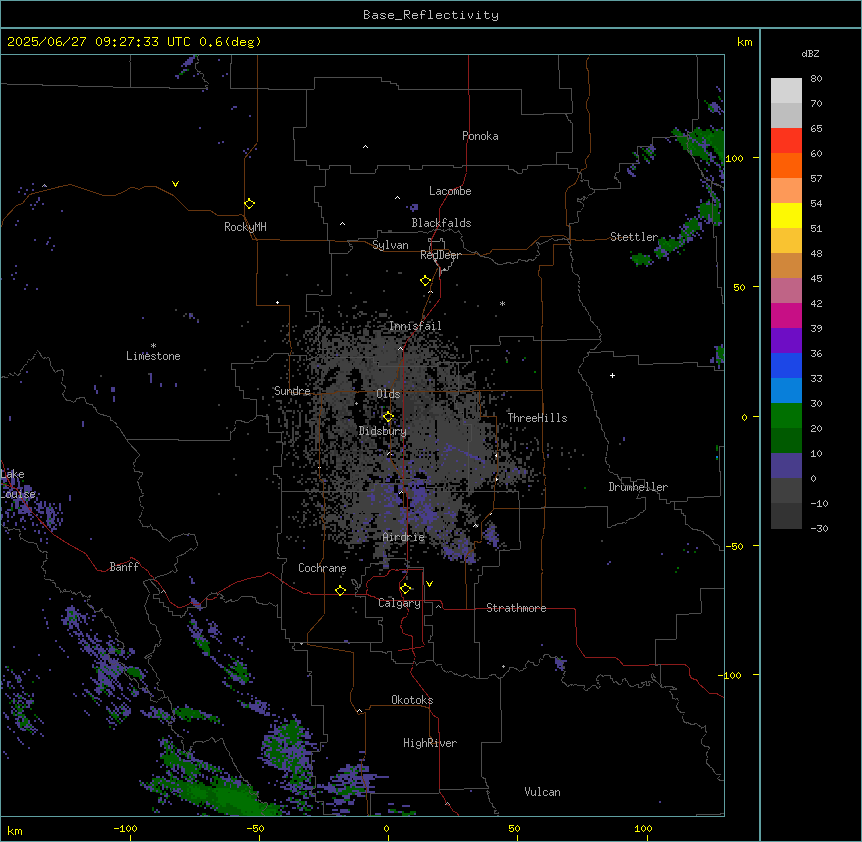
Task: Click the white plus marker north of Drumheller
Action: coord(612,375)
